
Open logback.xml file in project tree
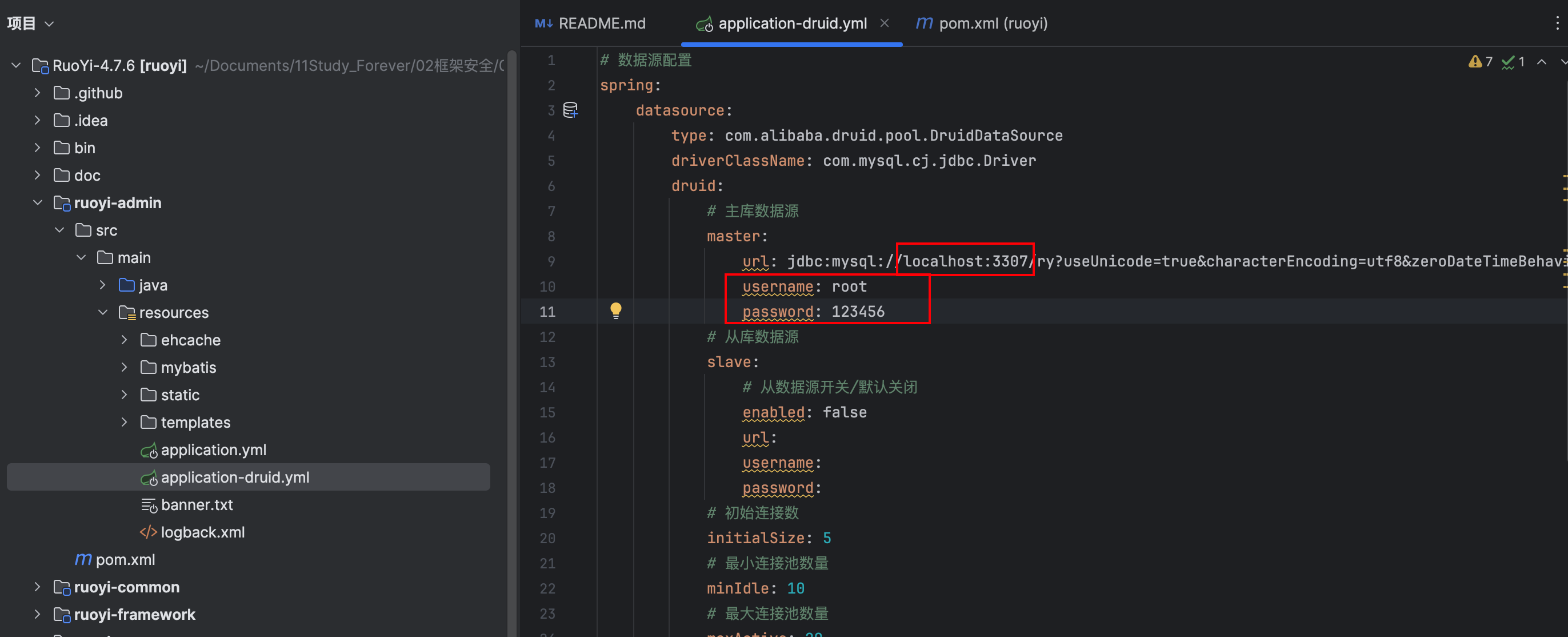click(202, 532)
